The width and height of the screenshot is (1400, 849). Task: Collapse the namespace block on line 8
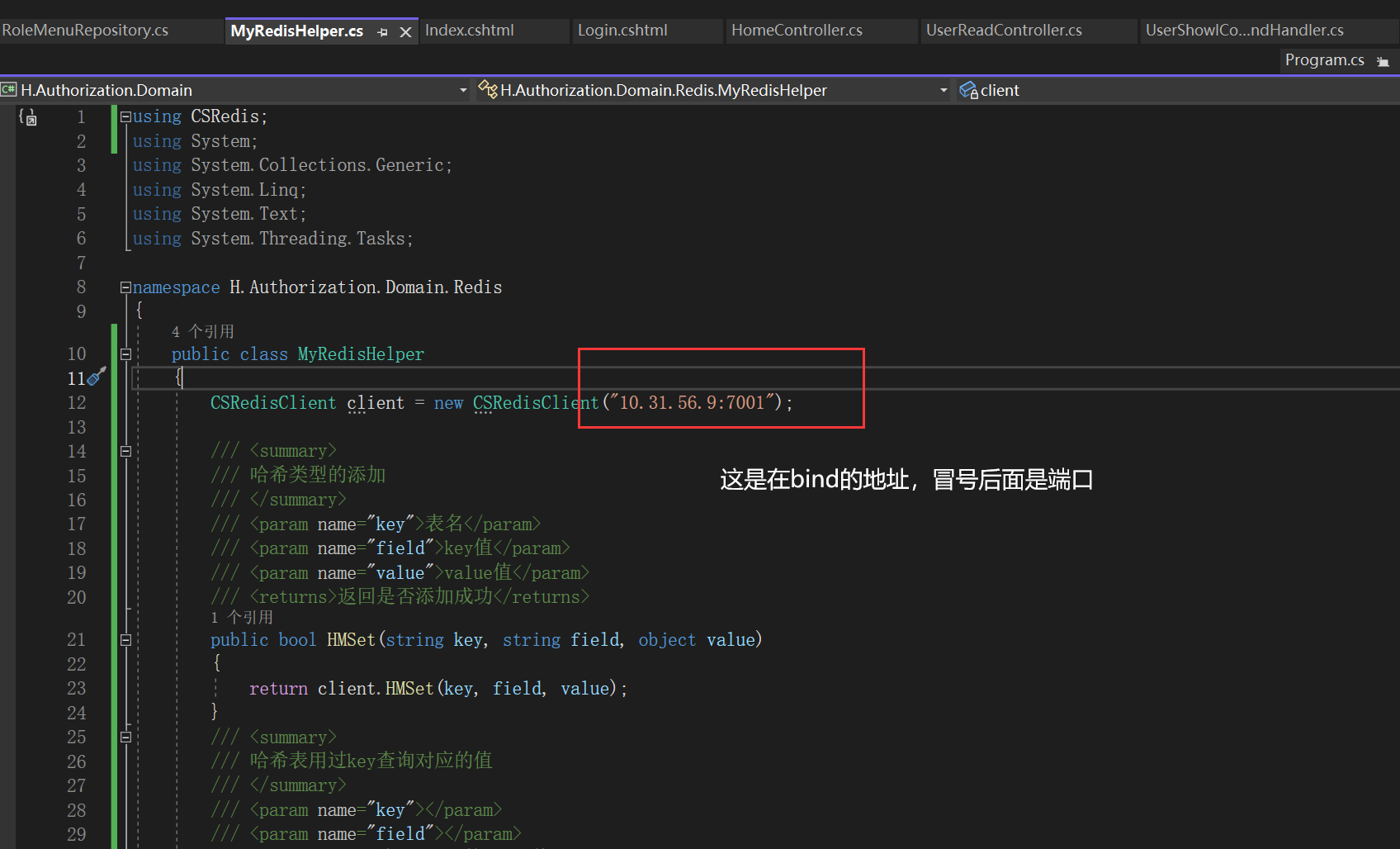125,287
